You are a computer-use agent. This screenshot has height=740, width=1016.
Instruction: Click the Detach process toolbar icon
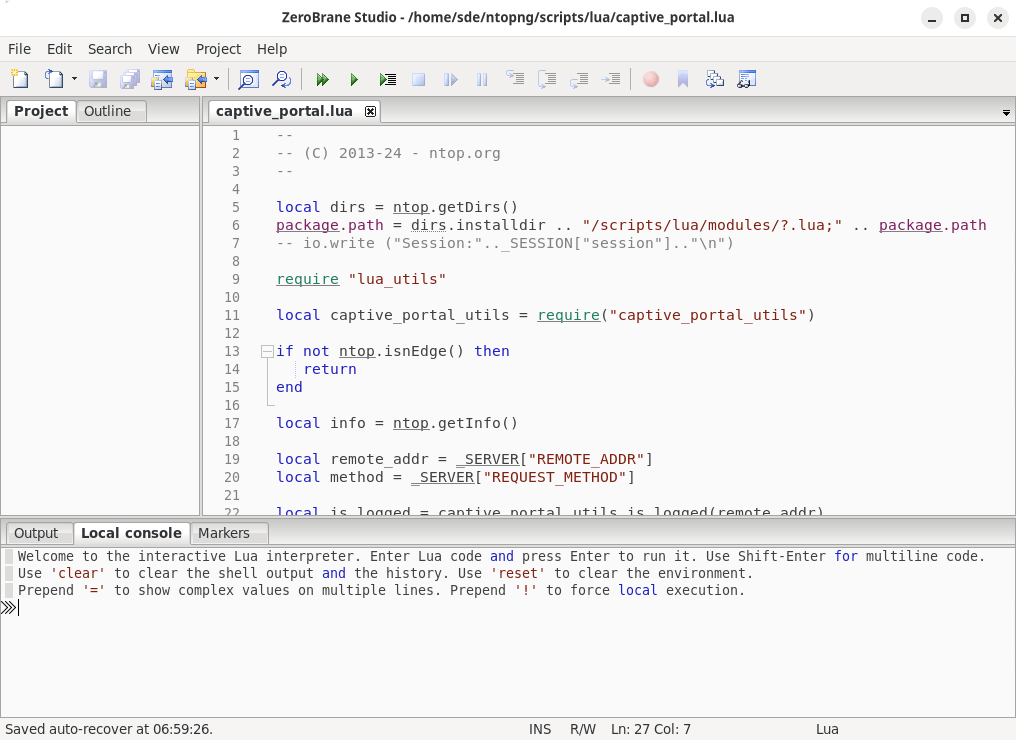click(x=450, y=79)
